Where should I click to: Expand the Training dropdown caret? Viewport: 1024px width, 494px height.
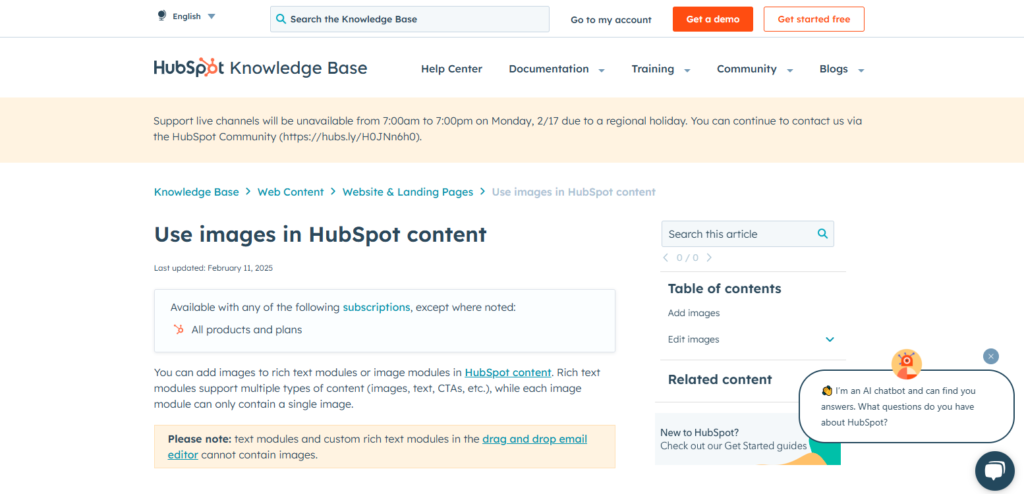click(687, 71)
